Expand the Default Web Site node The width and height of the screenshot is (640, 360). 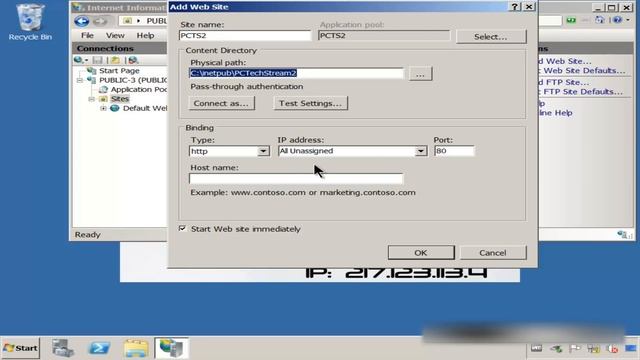[103, 109]
